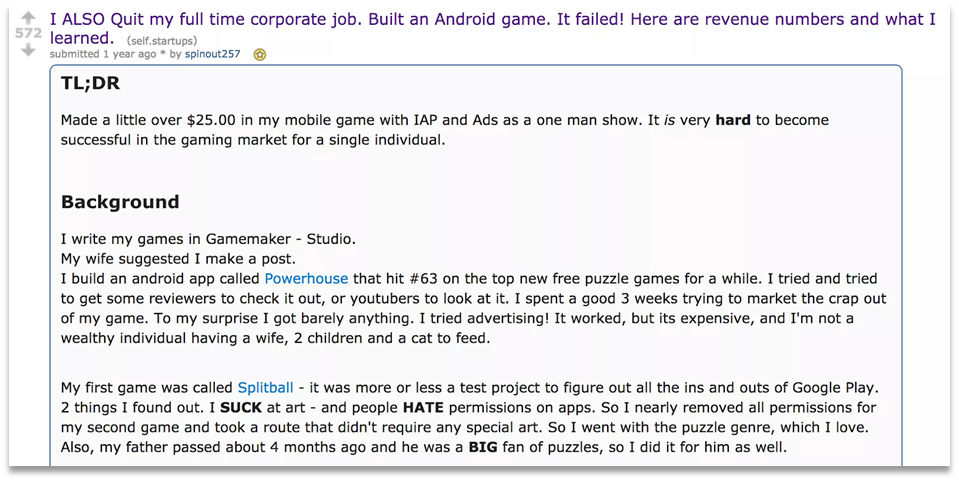Open the 'I ALSO Quit my full time corporate job' title
959x481 pixels.
click(492, 29)
